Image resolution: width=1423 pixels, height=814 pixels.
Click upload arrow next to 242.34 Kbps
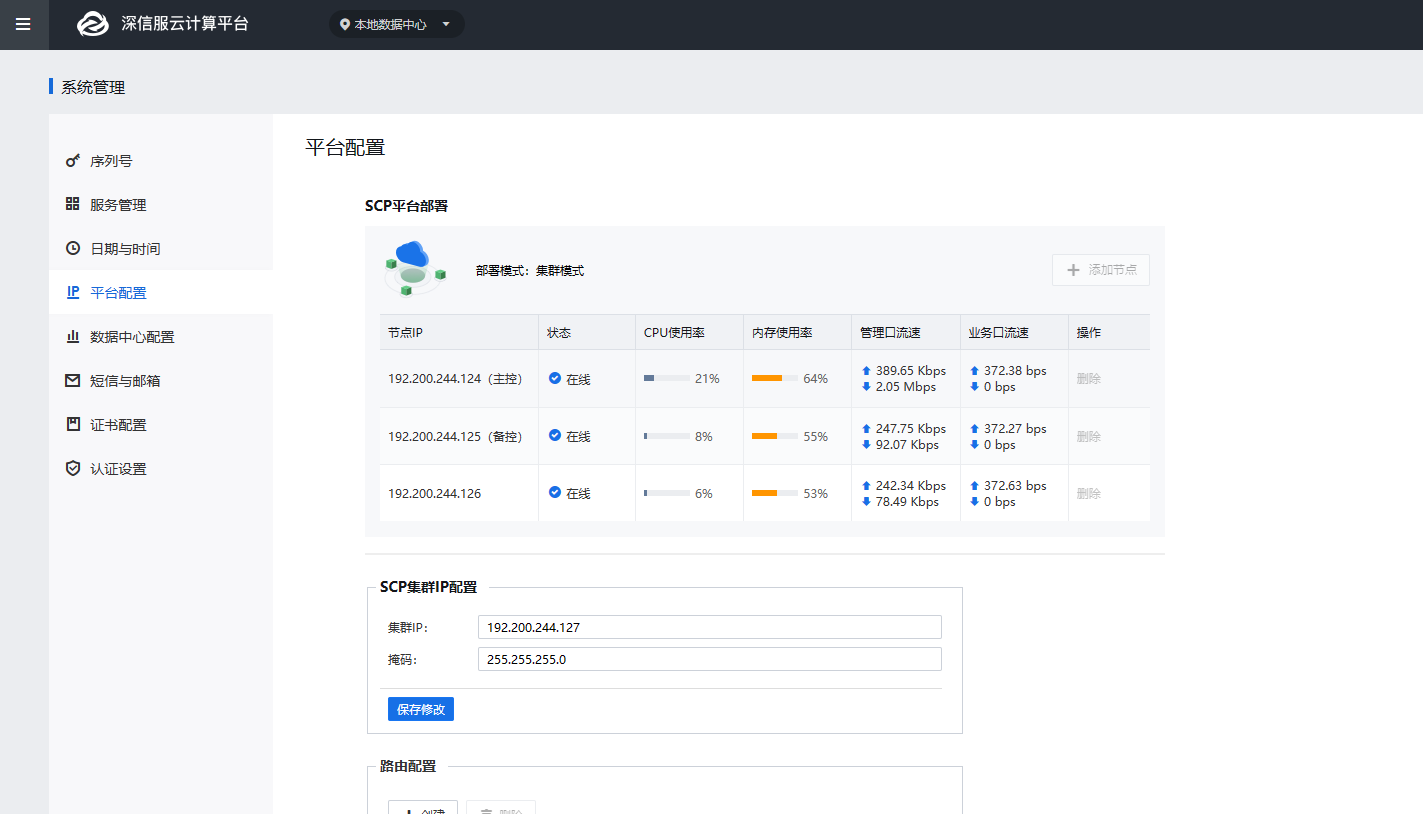tap(866, 485)
